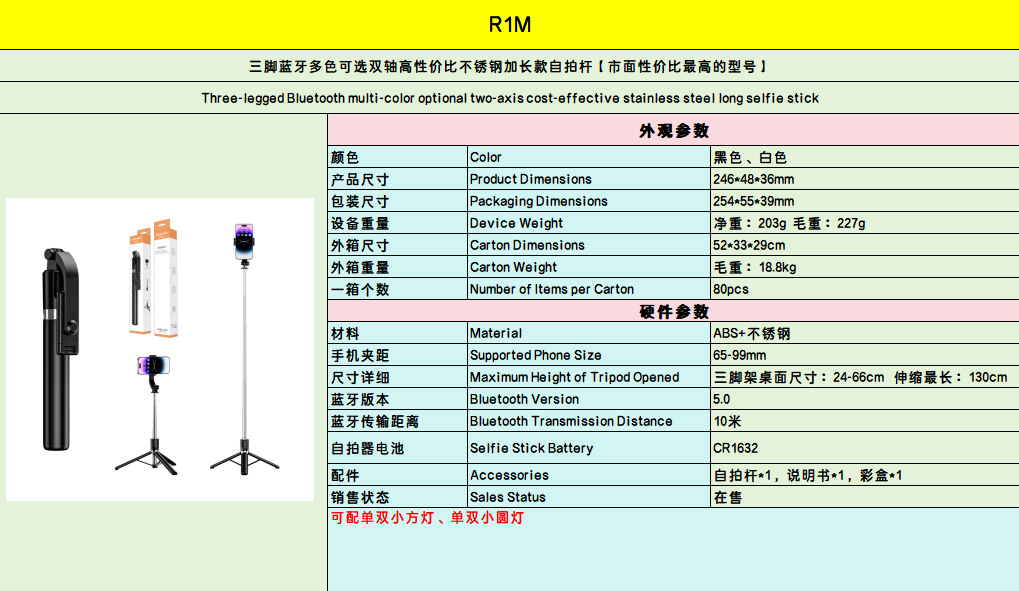The image size is (1019, 591).
Task: Select the 三脚架桌面尺寸 24-66cm value cell
Action: pos(865,377)
